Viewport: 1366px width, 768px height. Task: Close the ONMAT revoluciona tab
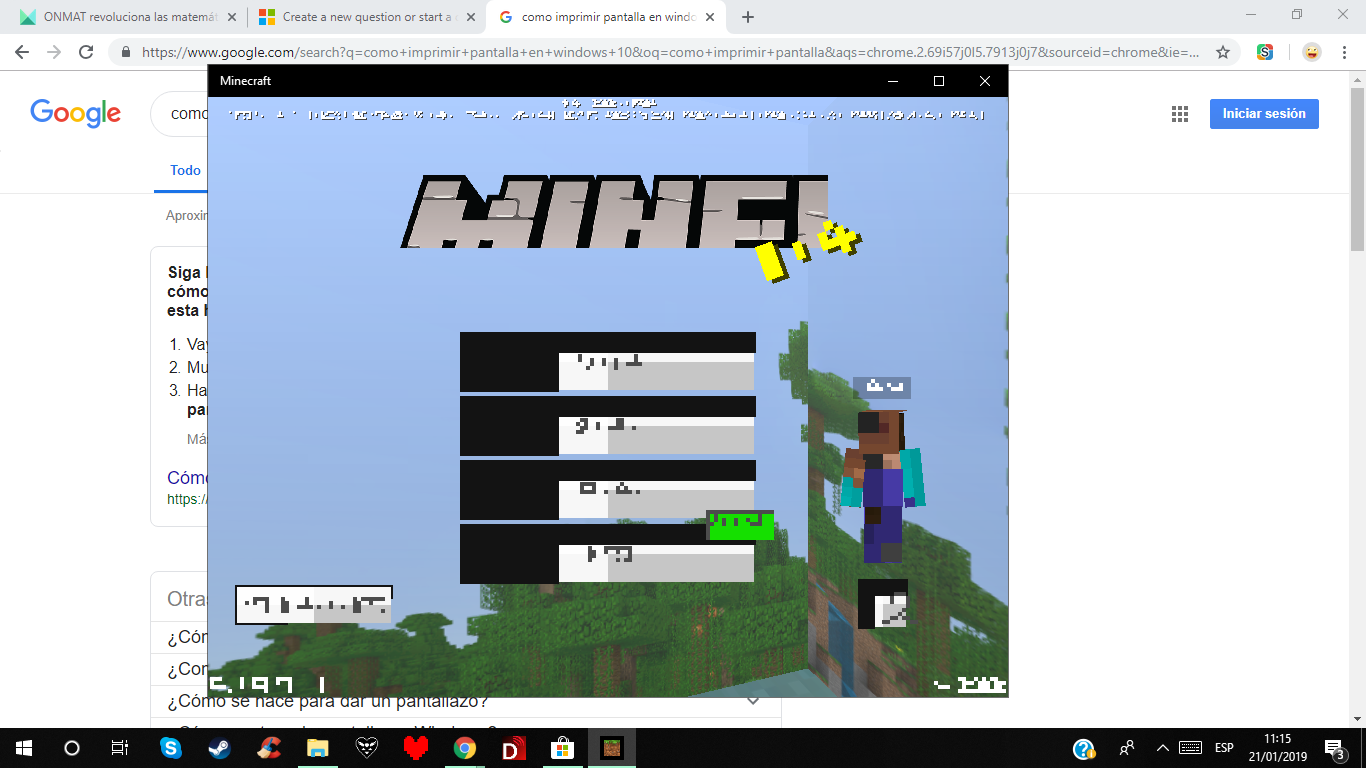point(232,17)
